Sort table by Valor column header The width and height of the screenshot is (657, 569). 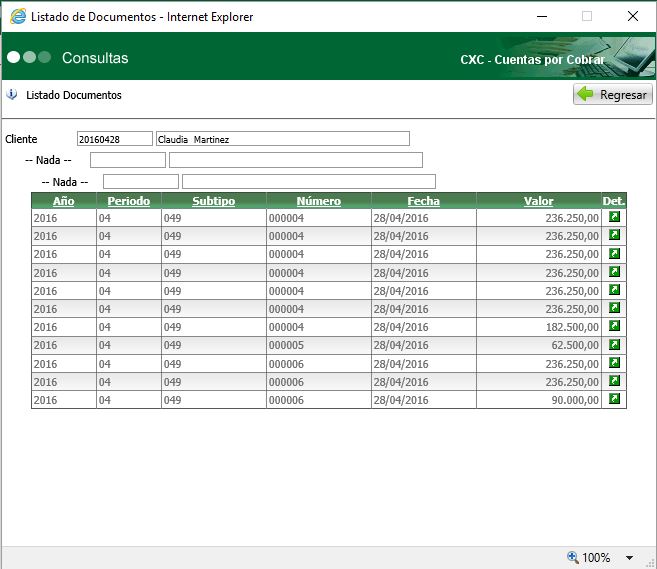(x=538, y=201)
